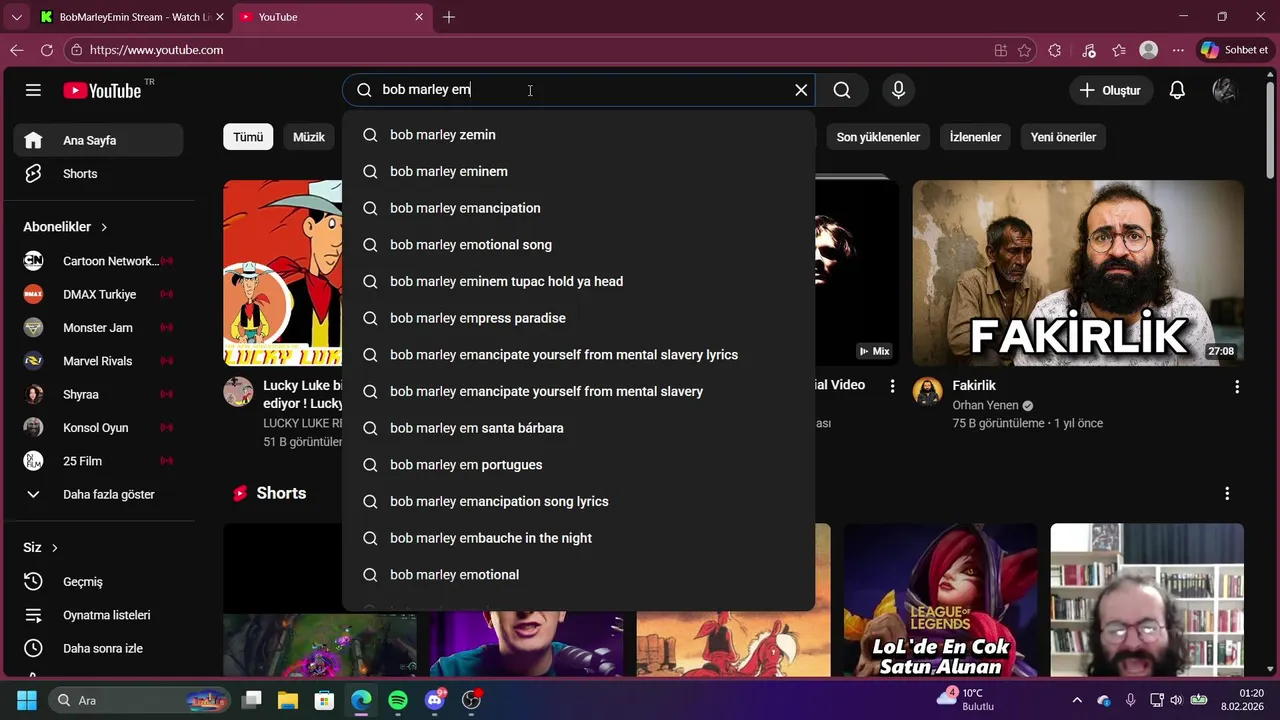Click the browser address bar
This screenshot has width=1280, height=720.
[530, 50]
